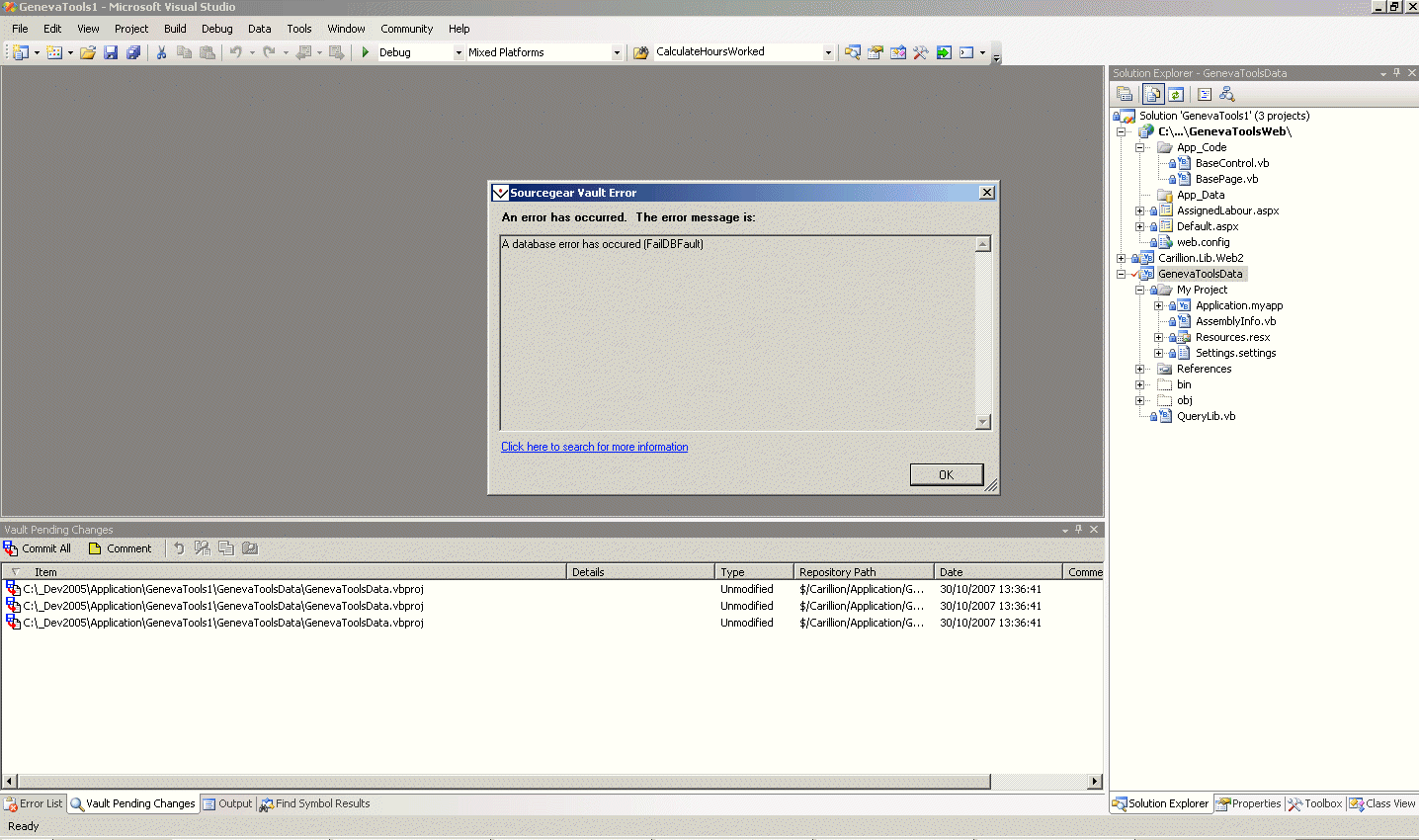Click the Undo icon in Vault Pending Changes

coord(179,548)
